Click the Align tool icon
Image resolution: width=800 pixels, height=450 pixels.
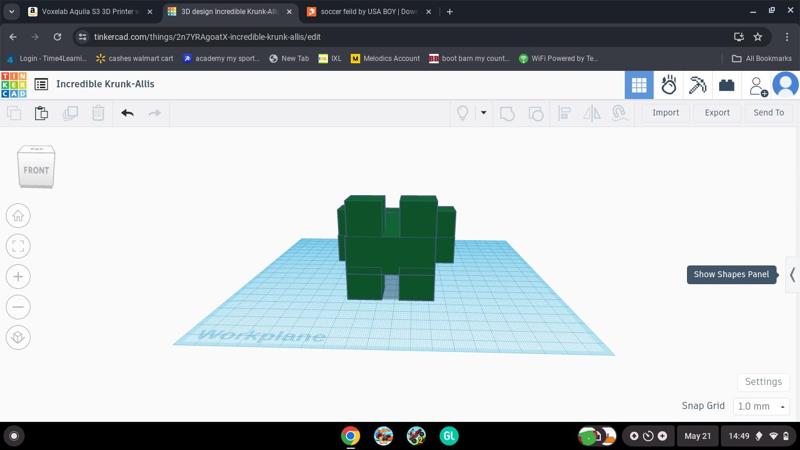tap(564, 113)
